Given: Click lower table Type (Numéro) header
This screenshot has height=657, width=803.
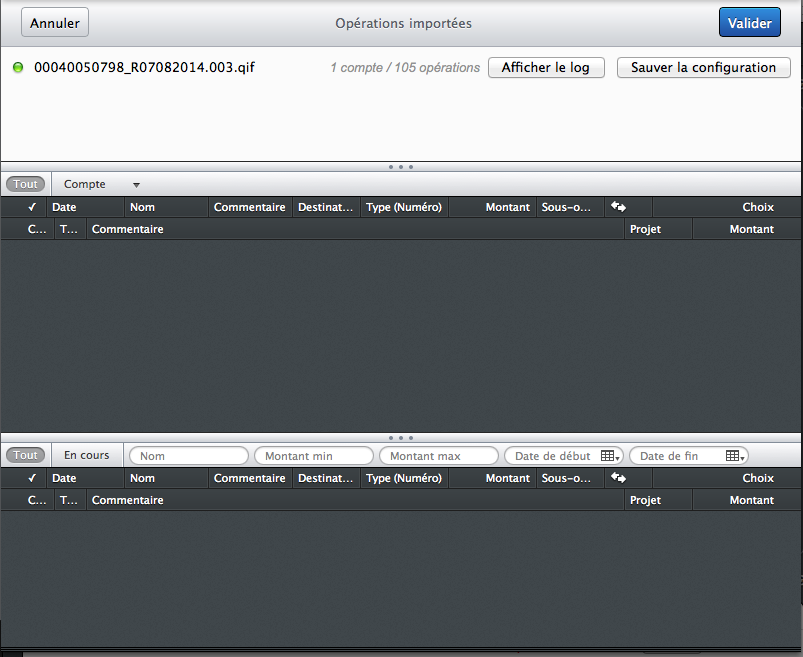Looking at the screenshot, I should (x=405, y=478).
